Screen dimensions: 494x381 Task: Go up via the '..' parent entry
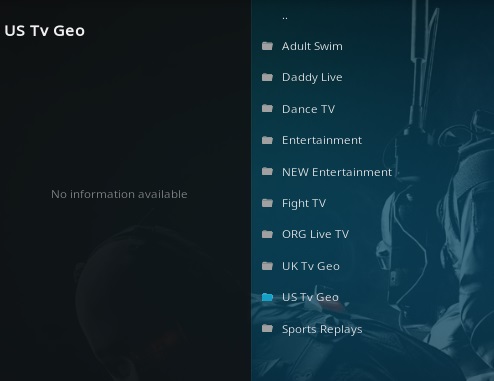click(x=285, y=17)
